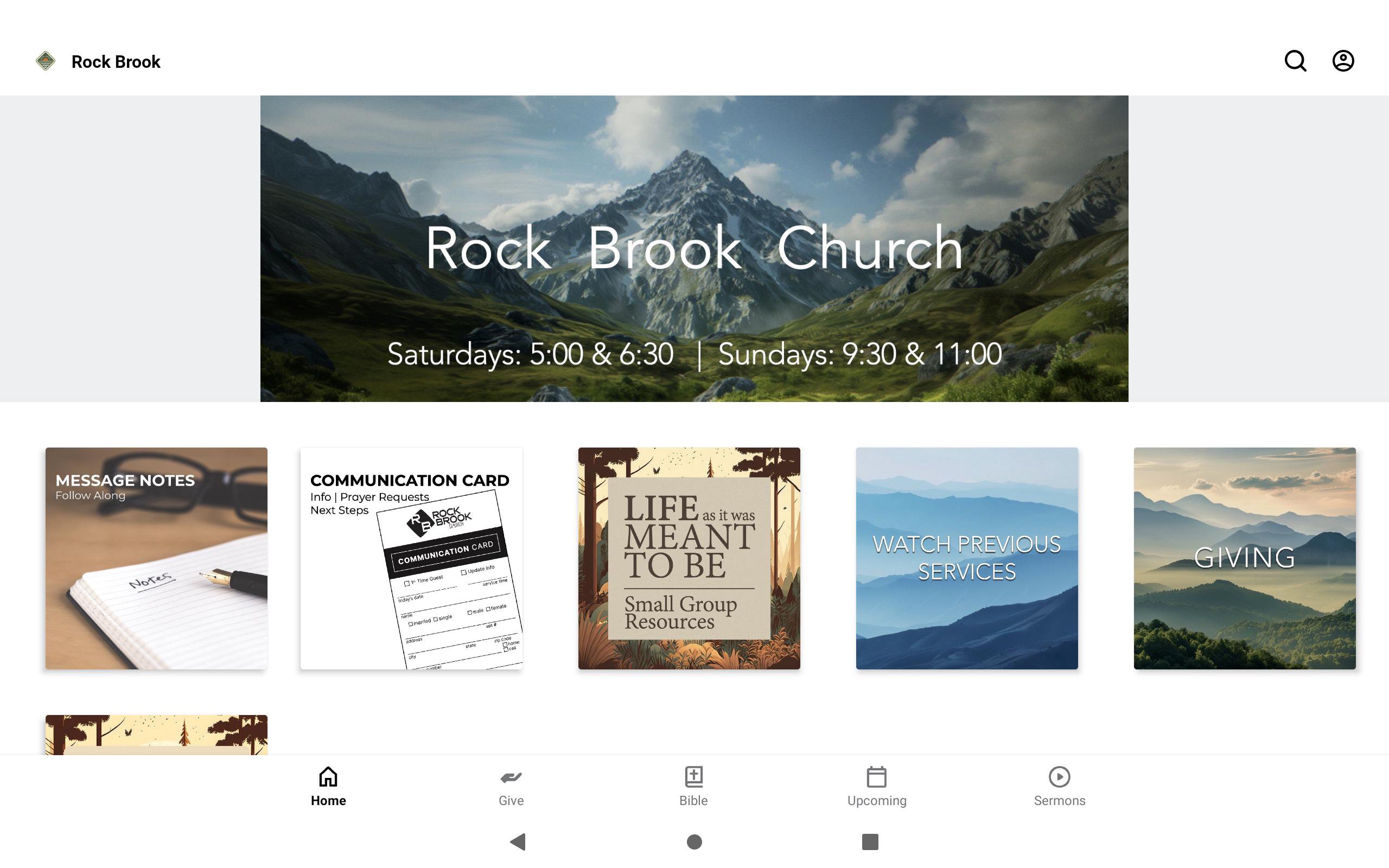
Task: Open Life as it was Meant to Be resources
Action: (x=689, y=559)
